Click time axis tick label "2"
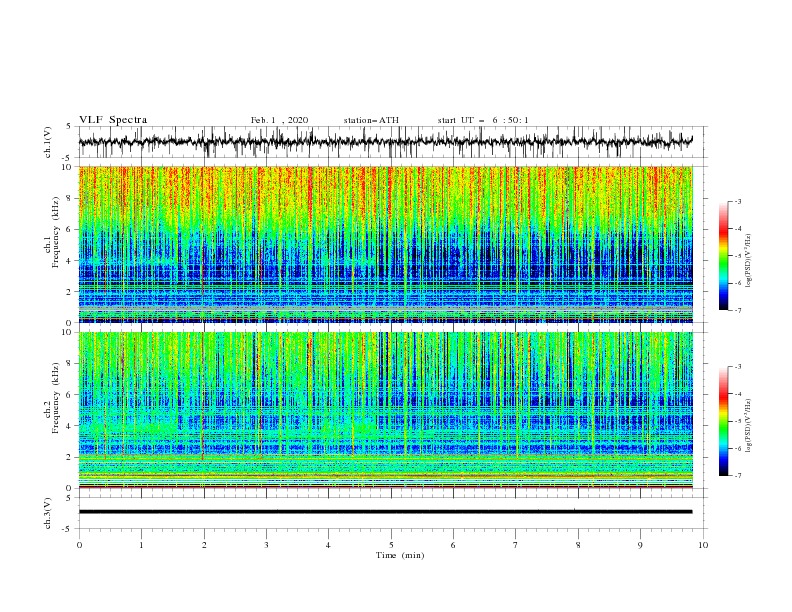The width and height of the screenshot is (792, 612). [204, 545]
